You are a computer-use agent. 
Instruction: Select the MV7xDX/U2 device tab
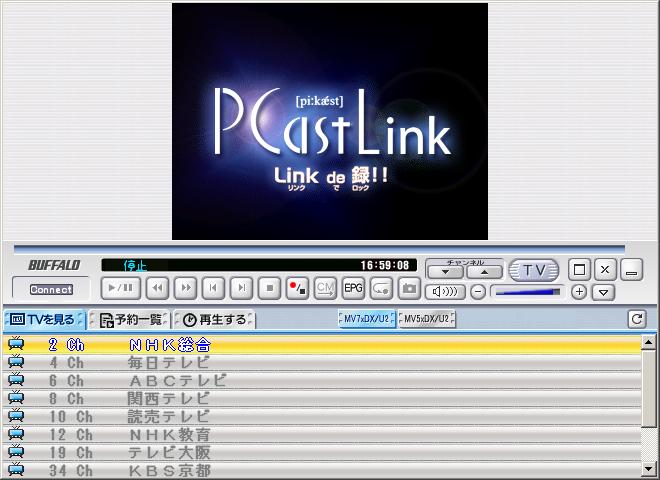367,319
